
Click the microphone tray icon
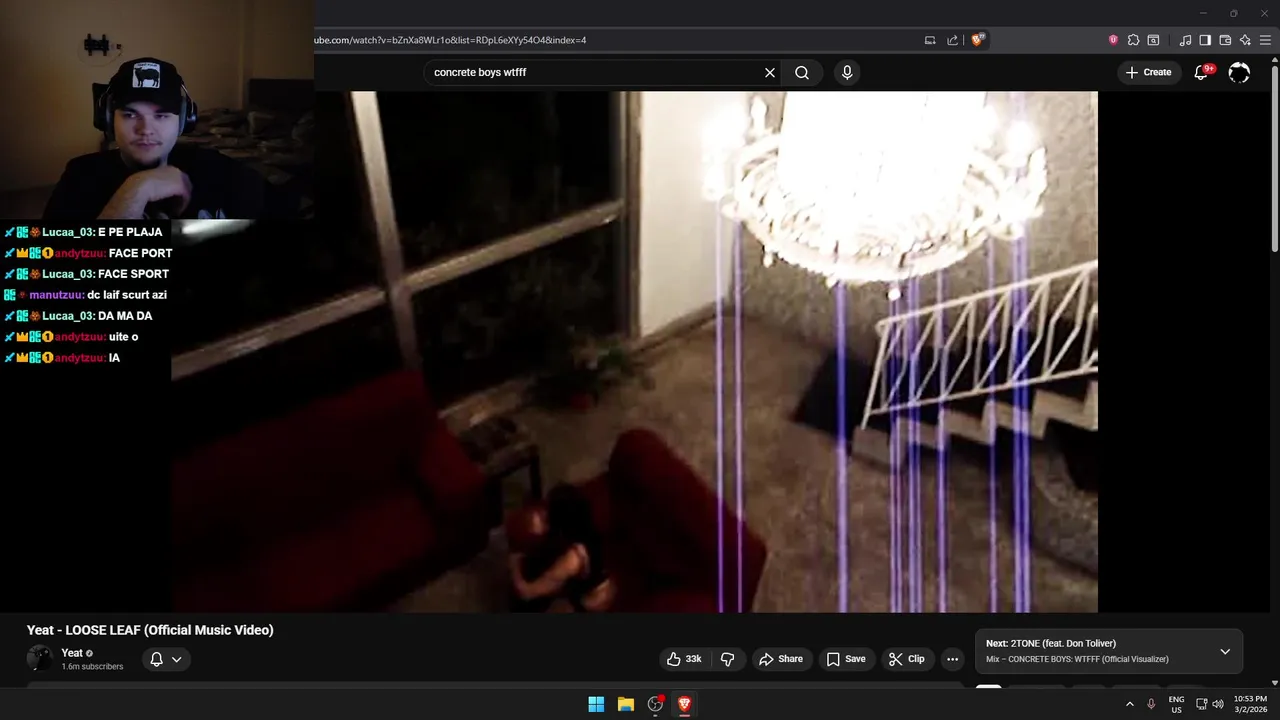tap(1151, 704)
